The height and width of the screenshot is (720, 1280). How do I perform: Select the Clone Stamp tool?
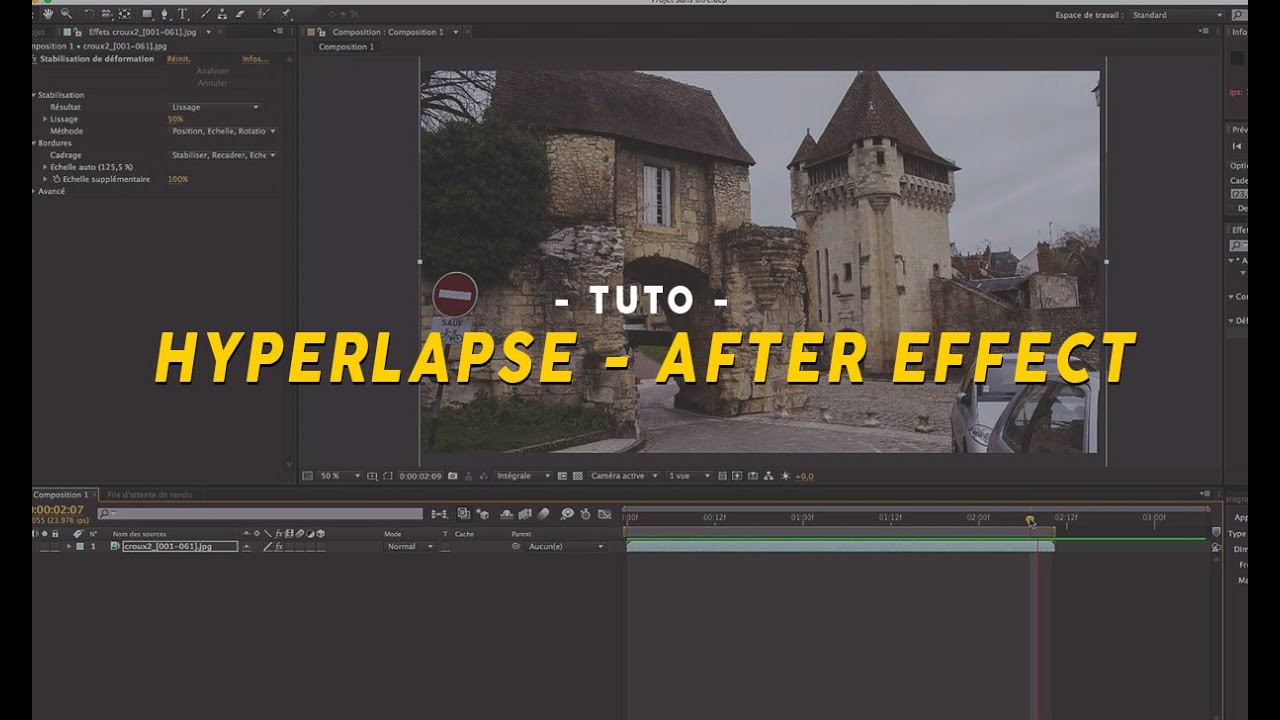tap(222, 14)
